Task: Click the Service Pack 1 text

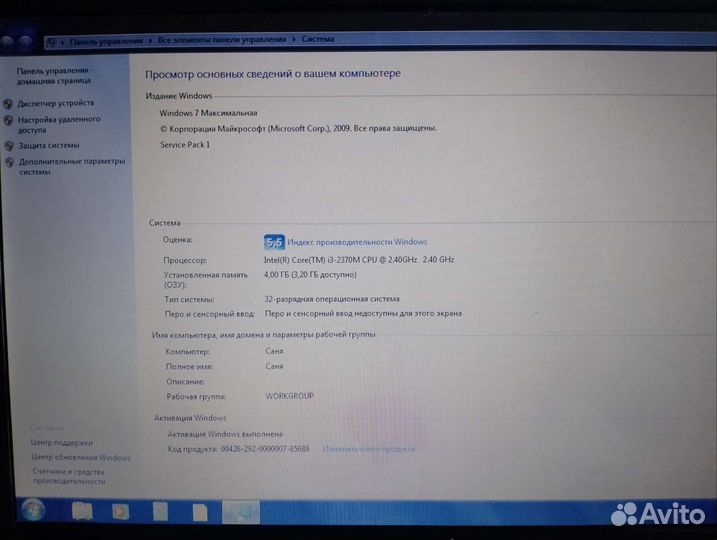Action: [x=185, y=144]
